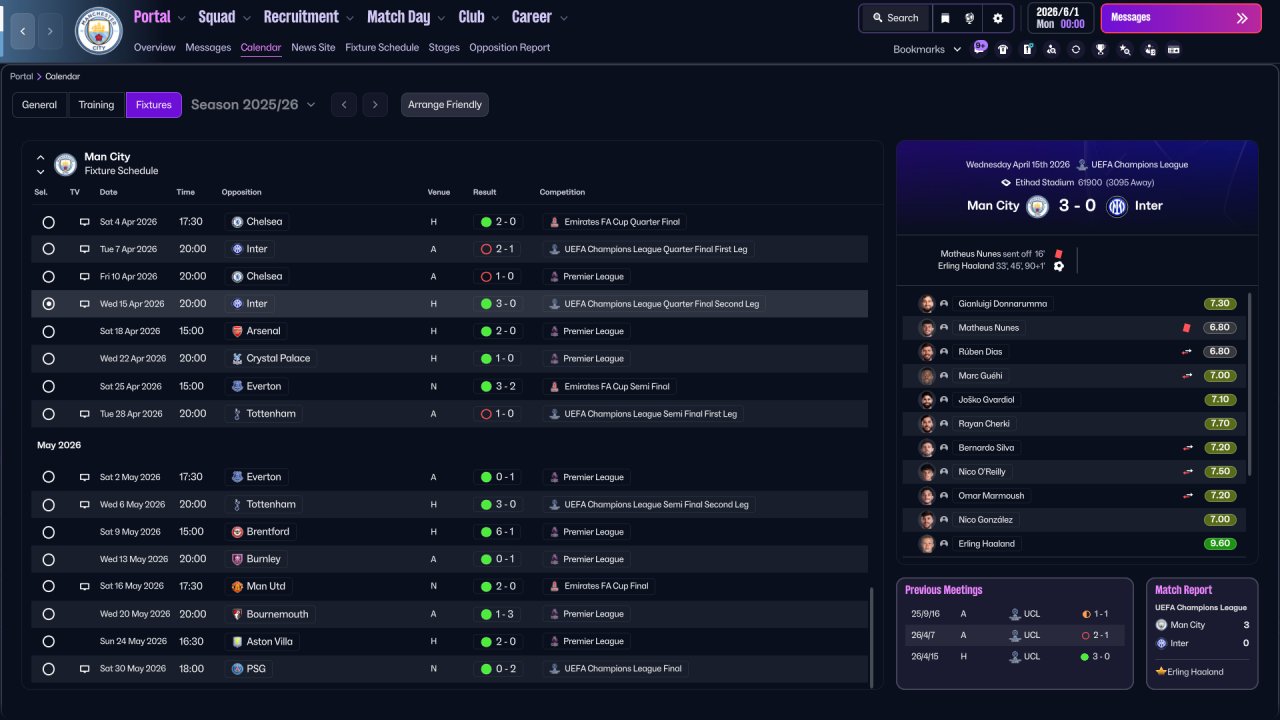1280x720 pixels.
Task: Click the shirt icon in bookmarks bar
Action: pyautogui.click(x=1003, y=49)
